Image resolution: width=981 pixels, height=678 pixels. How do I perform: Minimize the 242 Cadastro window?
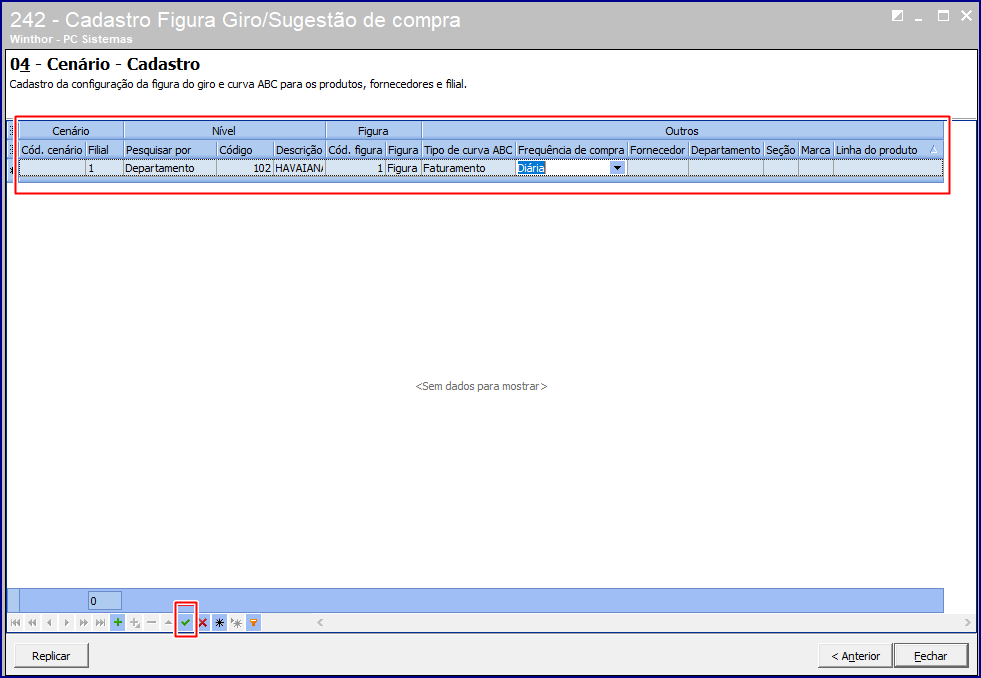click(919, 18)
